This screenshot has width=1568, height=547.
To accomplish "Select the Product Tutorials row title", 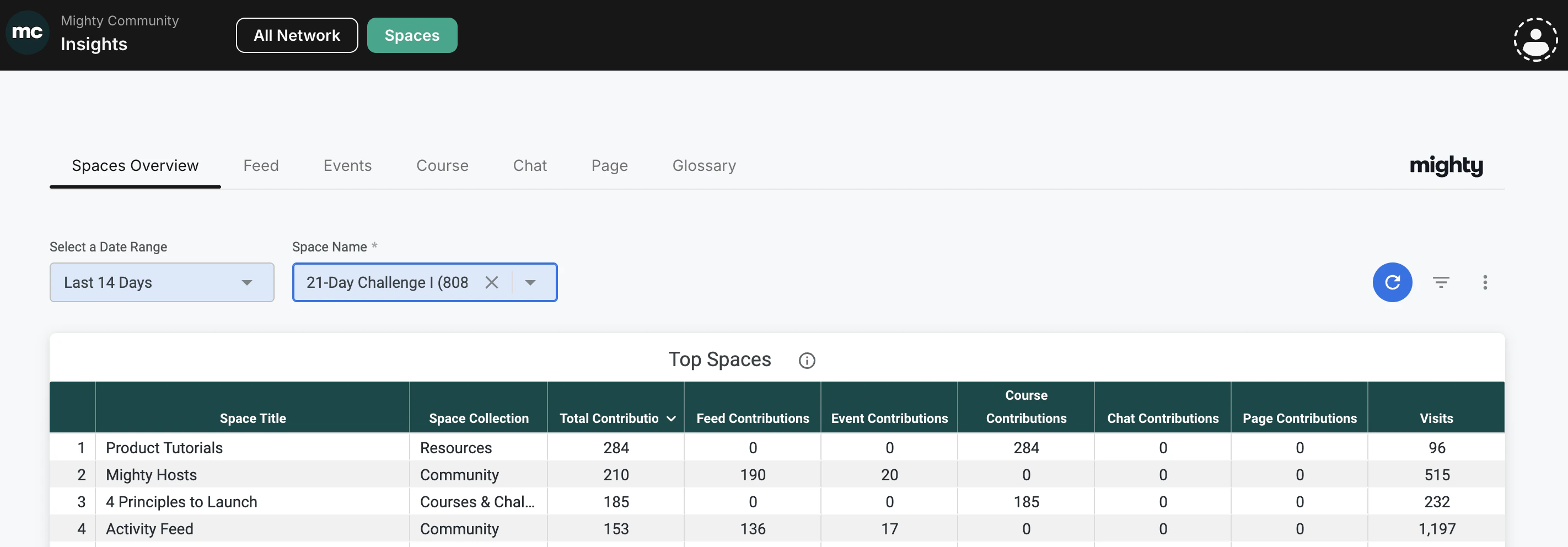I will (x=164, y=448).
